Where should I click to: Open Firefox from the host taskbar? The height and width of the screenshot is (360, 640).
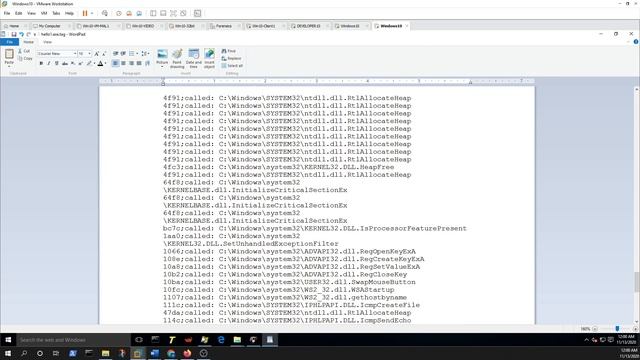pyautogui.click(x=187, y=353)
